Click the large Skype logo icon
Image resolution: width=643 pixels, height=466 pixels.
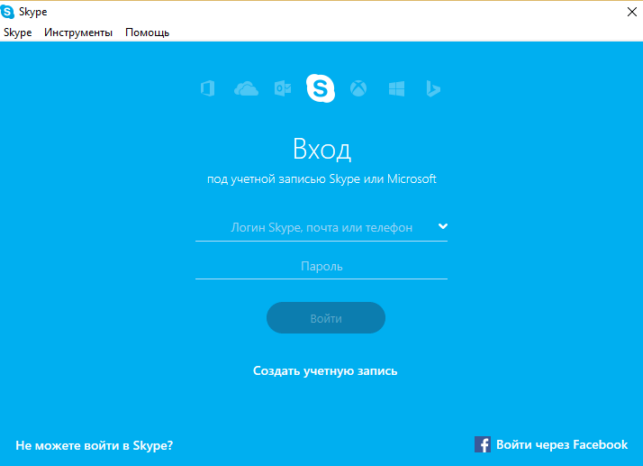[x=320, y=88]
